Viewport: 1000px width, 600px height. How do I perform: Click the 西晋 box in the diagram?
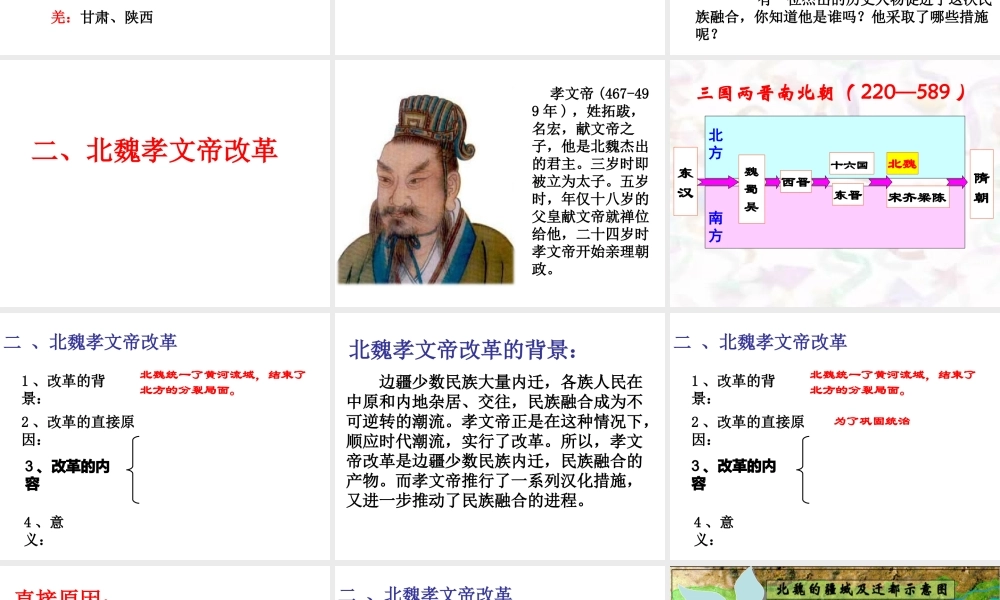tap(795, 182)
